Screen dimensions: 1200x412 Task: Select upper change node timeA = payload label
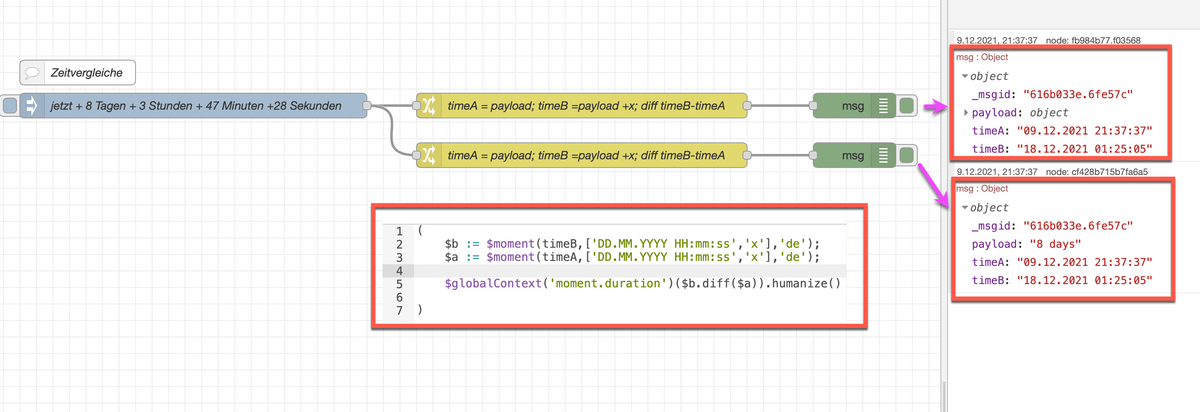click(x=586, y=105)
